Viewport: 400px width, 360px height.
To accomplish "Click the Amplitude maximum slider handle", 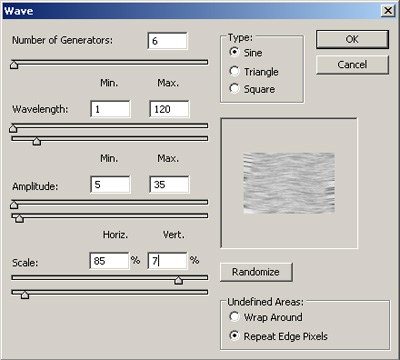I will (x=20, y=218).
